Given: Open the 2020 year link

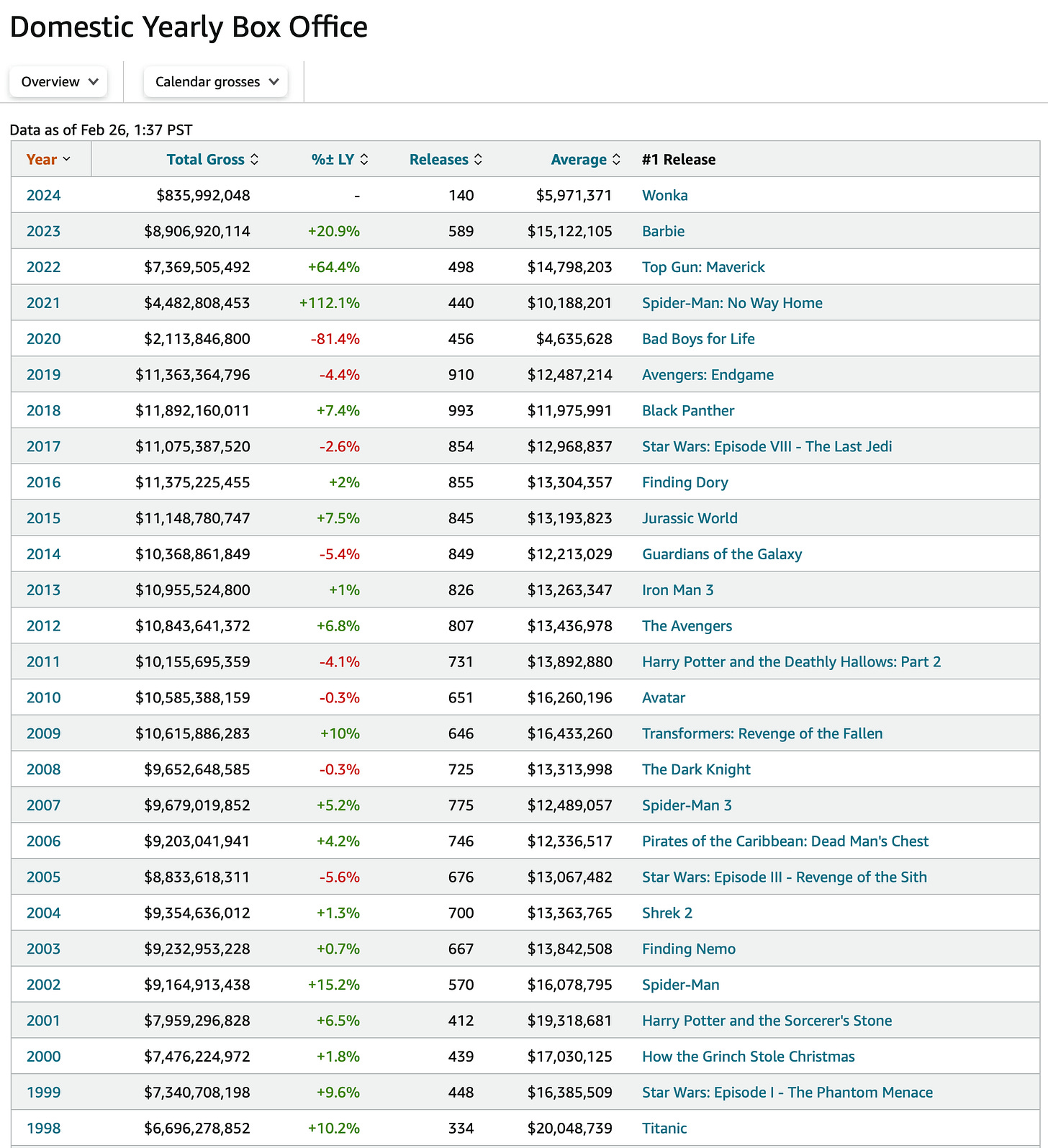Looking at the screenshot, I should (43, 339).
